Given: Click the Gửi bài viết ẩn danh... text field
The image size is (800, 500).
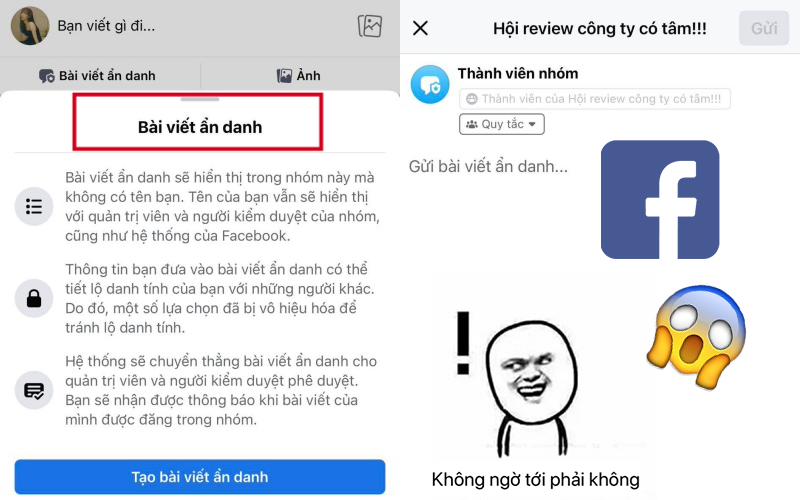Looking at the screenshot, I should click(x=488, y=166).
